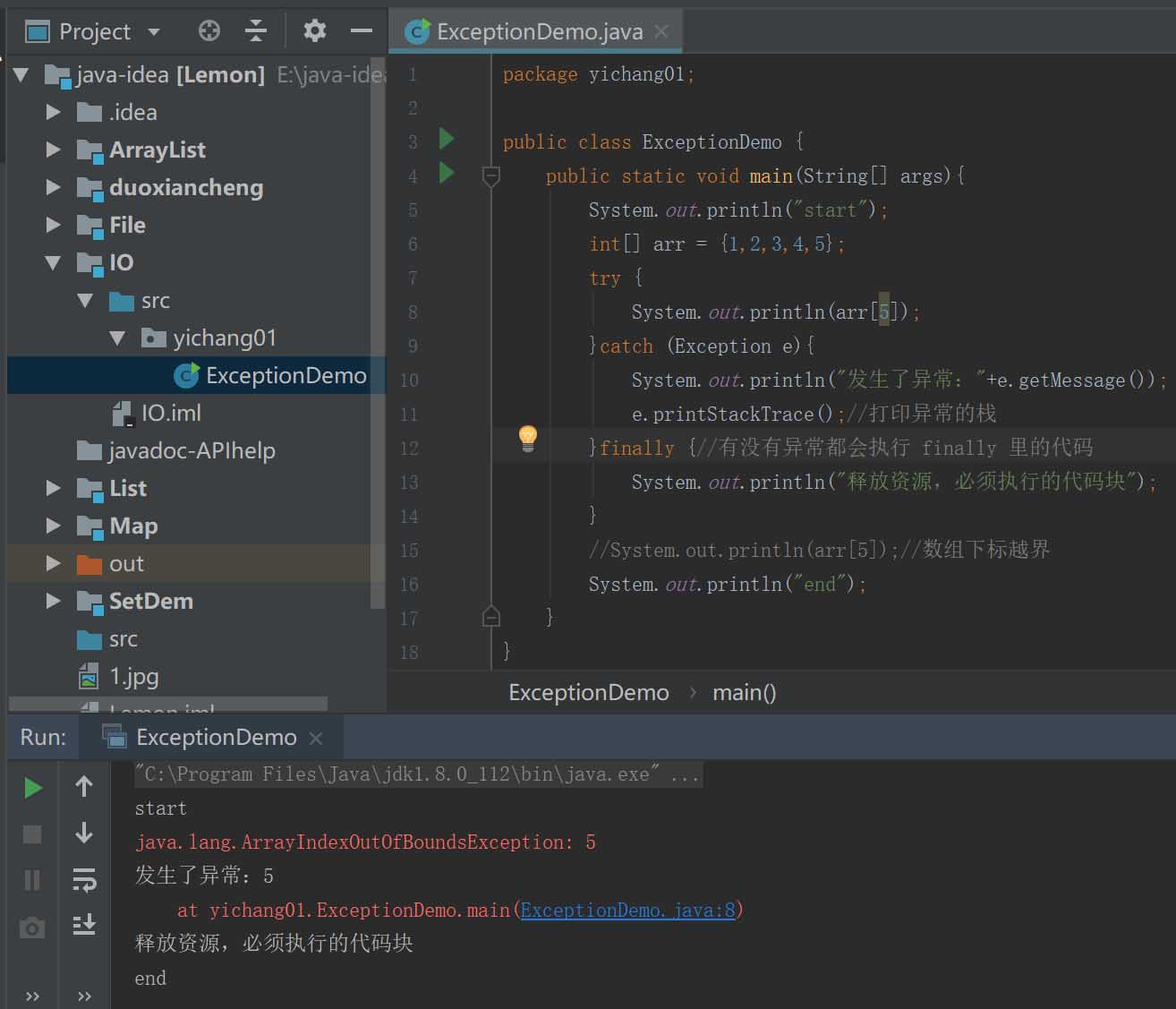Click the camera dump threads icon
This screenshot has width=1176, height=1009.
[x=32, y=927]
